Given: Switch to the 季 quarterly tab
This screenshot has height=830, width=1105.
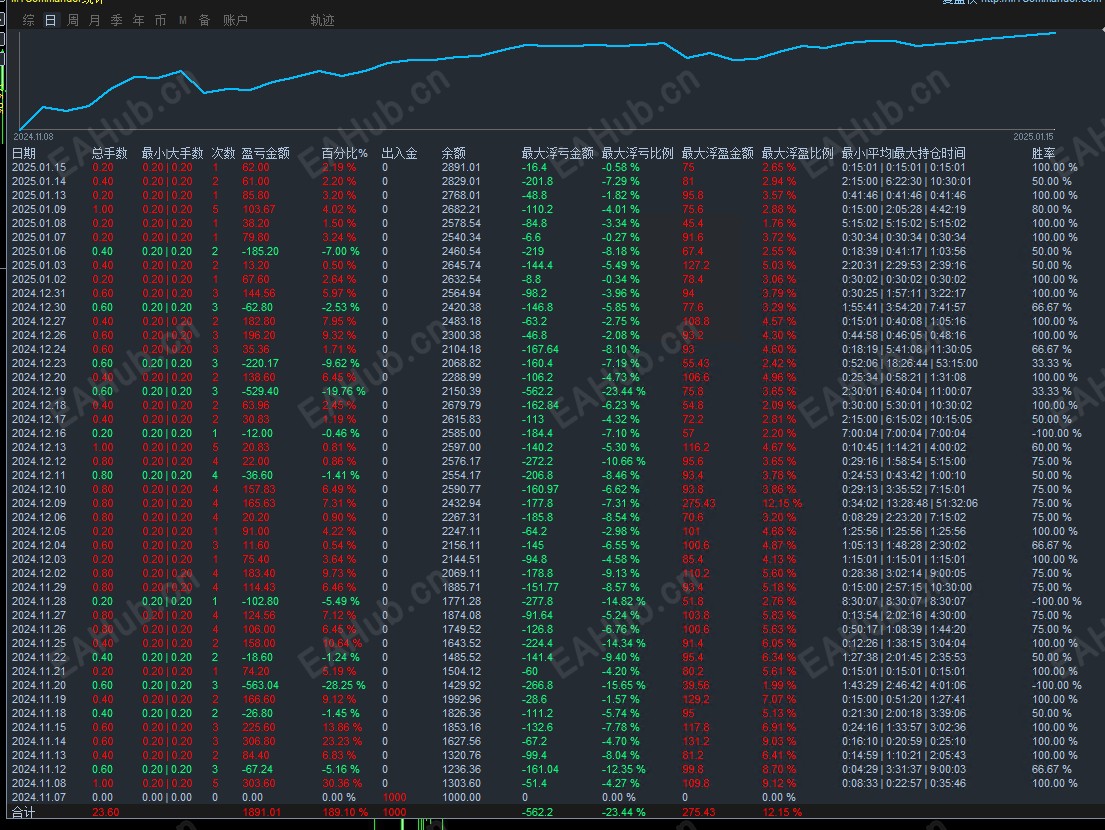Looking at the screenshot, I should tap(116, 20).
